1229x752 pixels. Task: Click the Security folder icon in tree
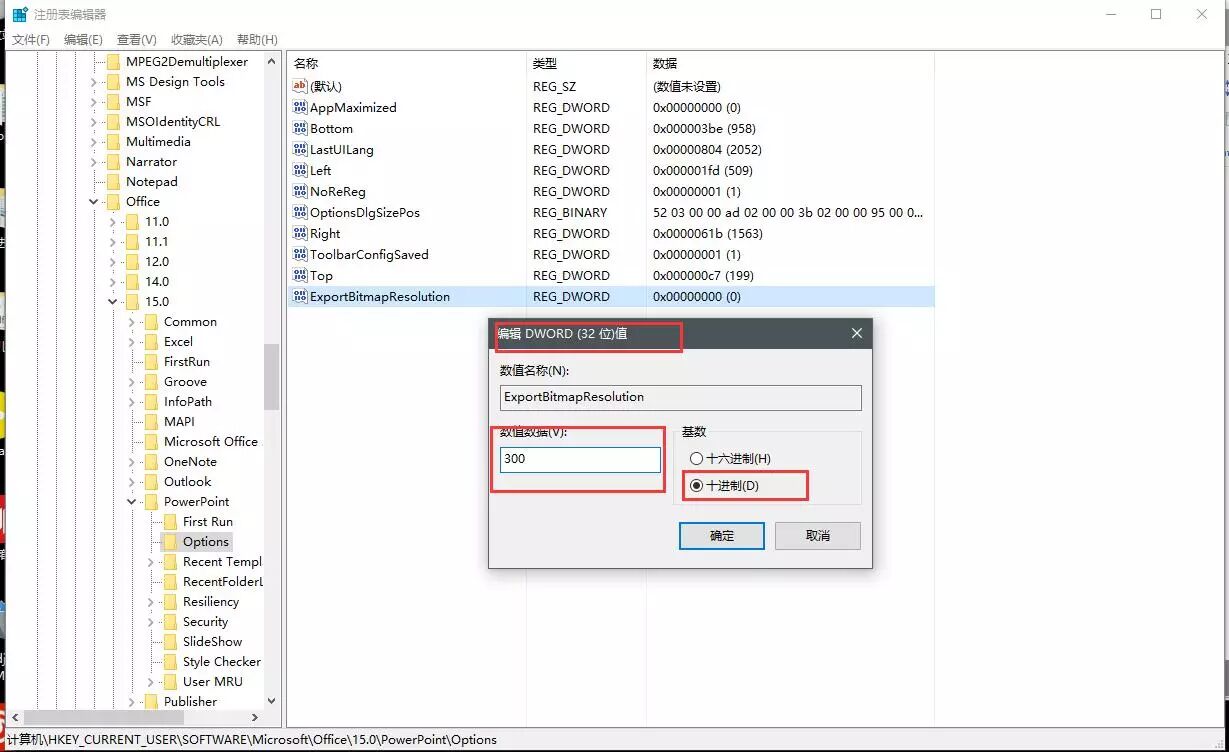click(x=170, y=621)
